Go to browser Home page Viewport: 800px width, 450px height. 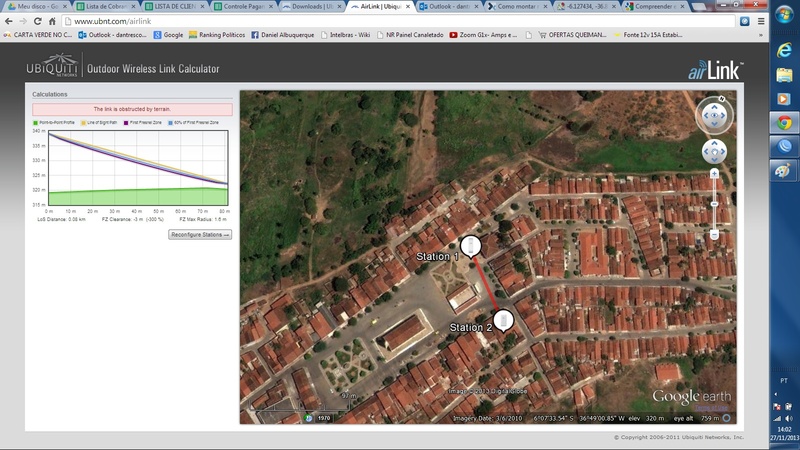coord(52,21)
